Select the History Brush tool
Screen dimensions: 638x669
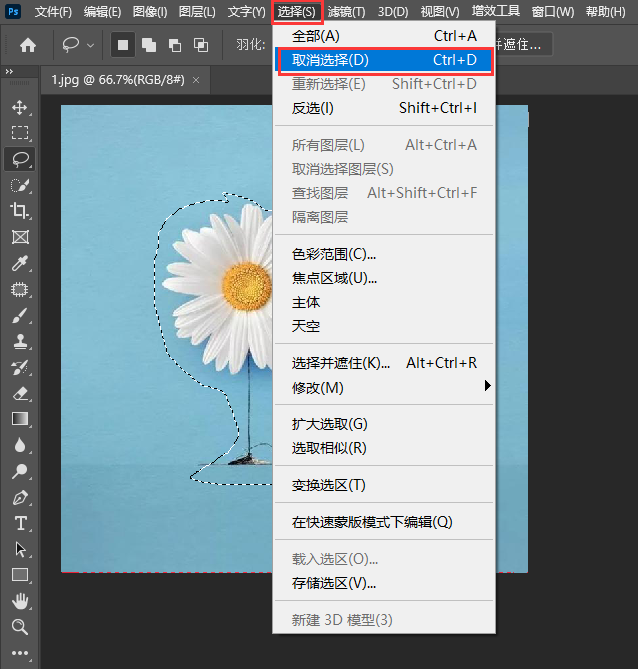pyautogui.click(x=20, y=367)
